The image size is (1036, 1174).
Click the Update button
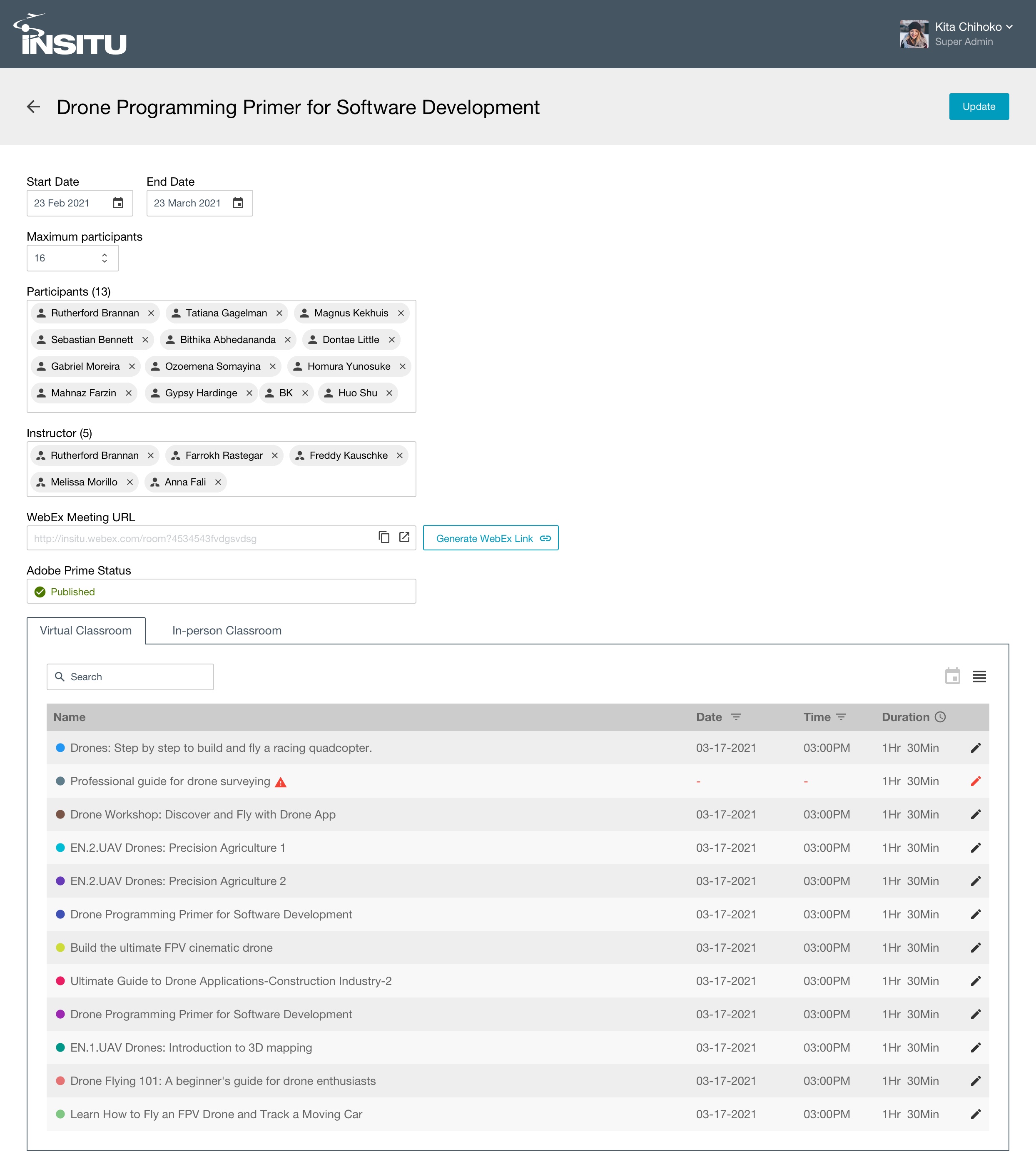[x=979, y=107]
